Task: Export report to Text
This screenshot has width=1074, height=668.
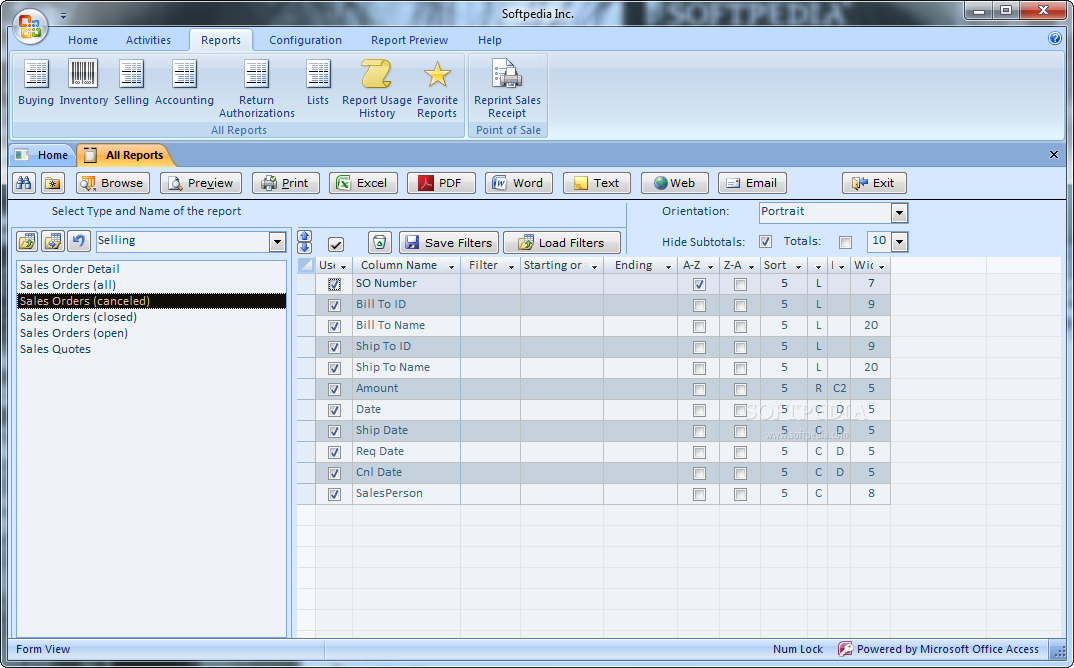Action: pyautogui.click(x=597, y=183)
